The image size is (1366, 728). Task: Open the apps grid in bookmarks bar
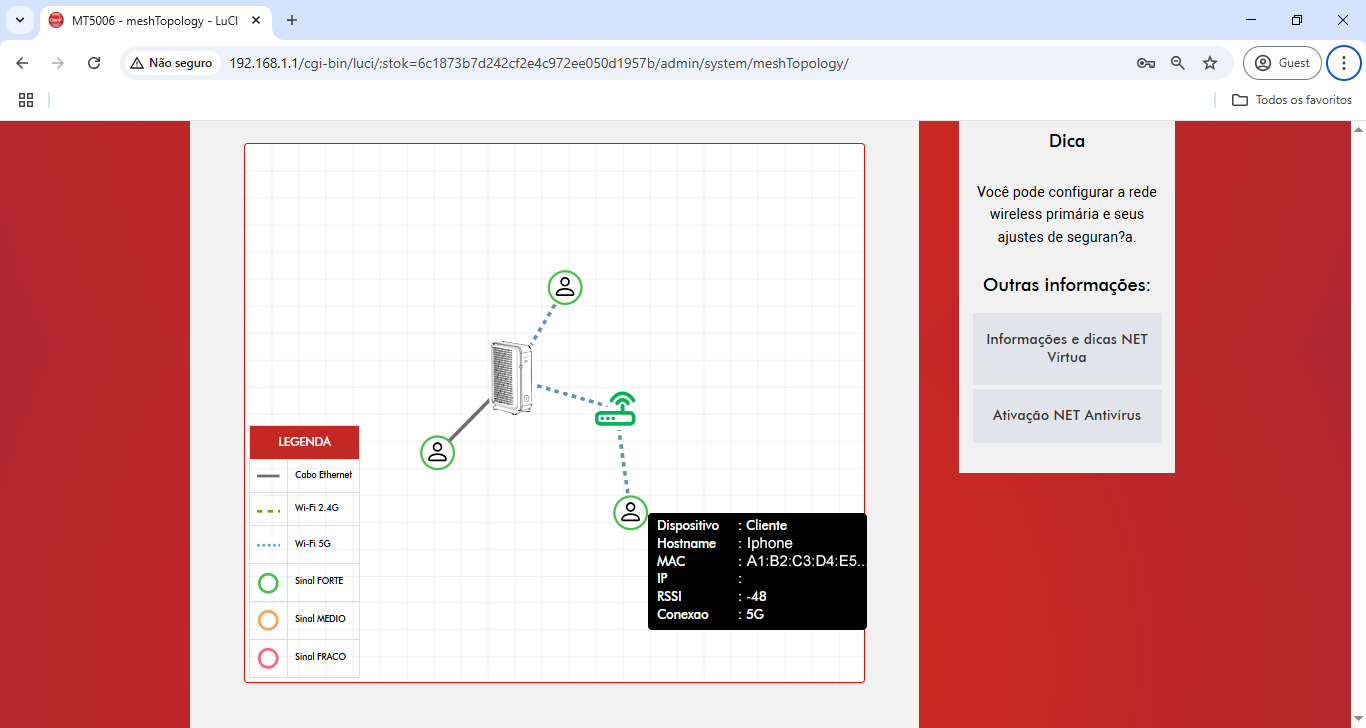click(26, 100)
